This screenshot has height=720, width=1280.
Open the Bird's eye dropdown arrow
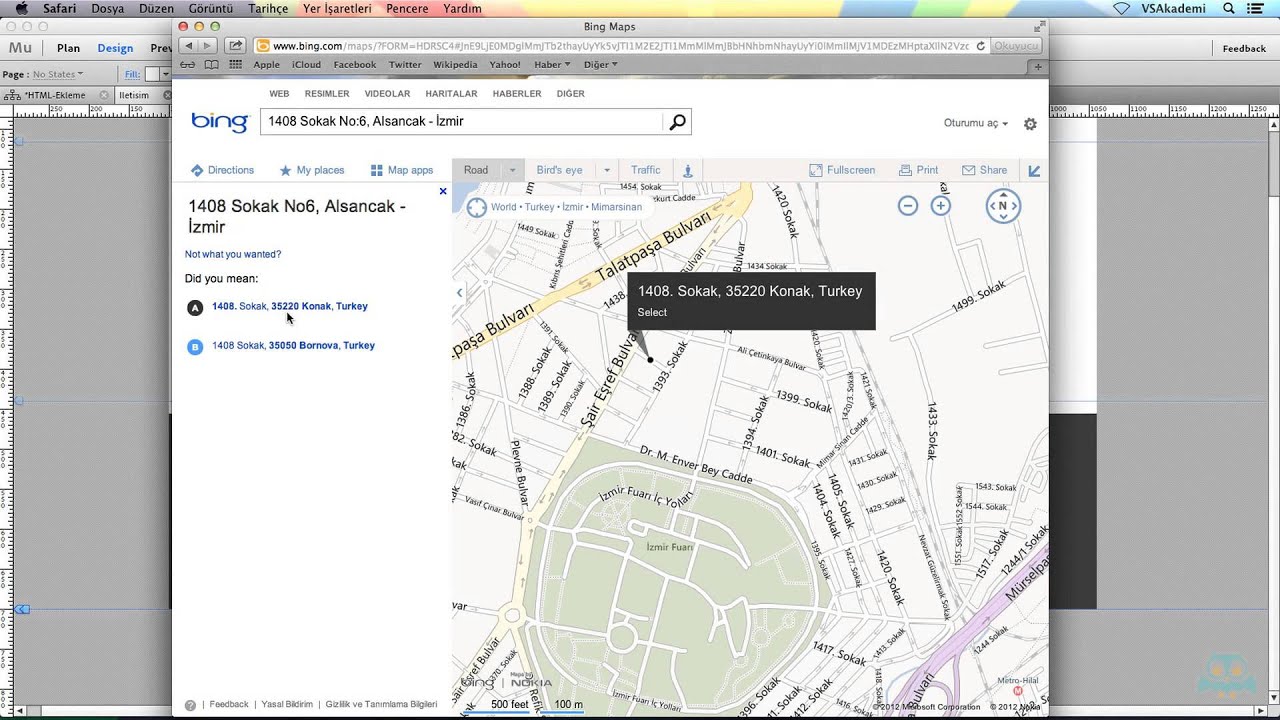606,171
